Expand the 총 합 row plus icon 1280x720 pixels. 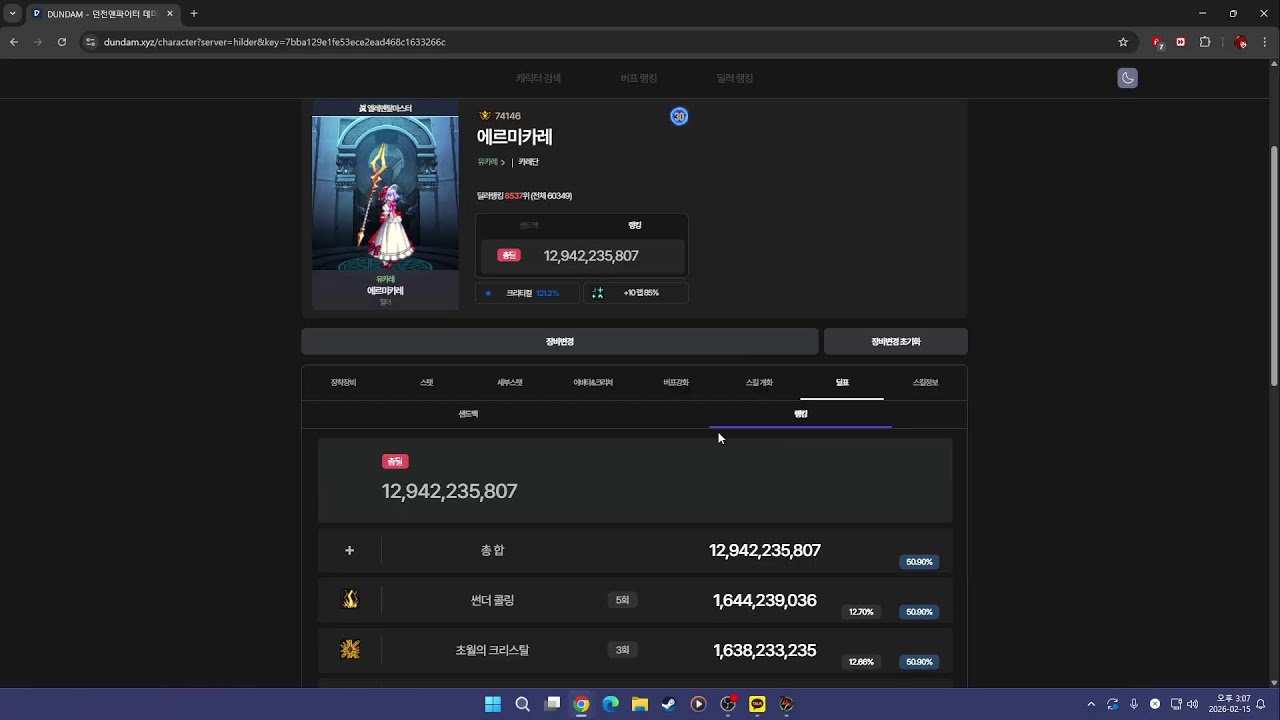tap(349, 550)
